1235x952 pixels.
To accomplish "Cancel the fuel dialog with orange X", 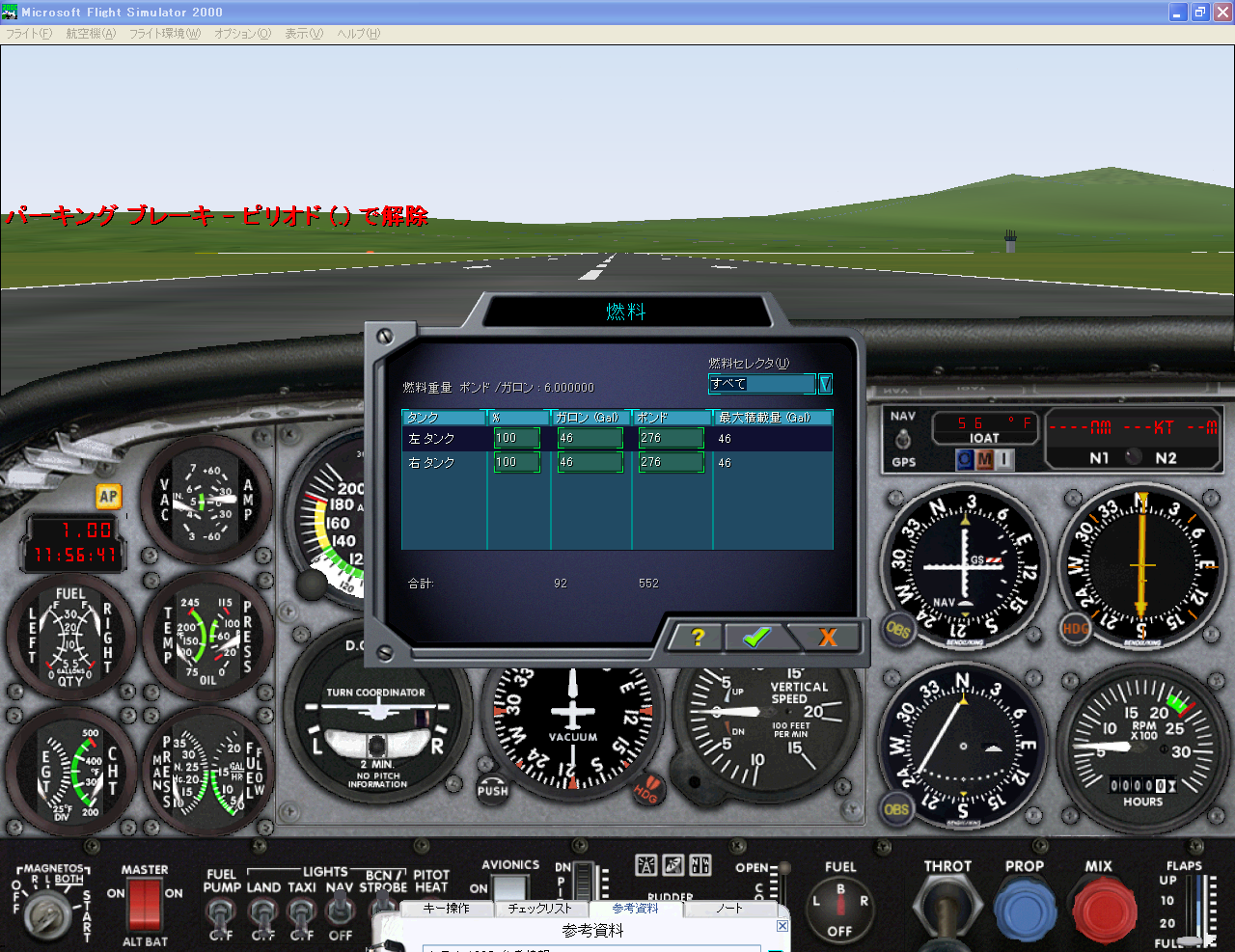I will point(827,637).
